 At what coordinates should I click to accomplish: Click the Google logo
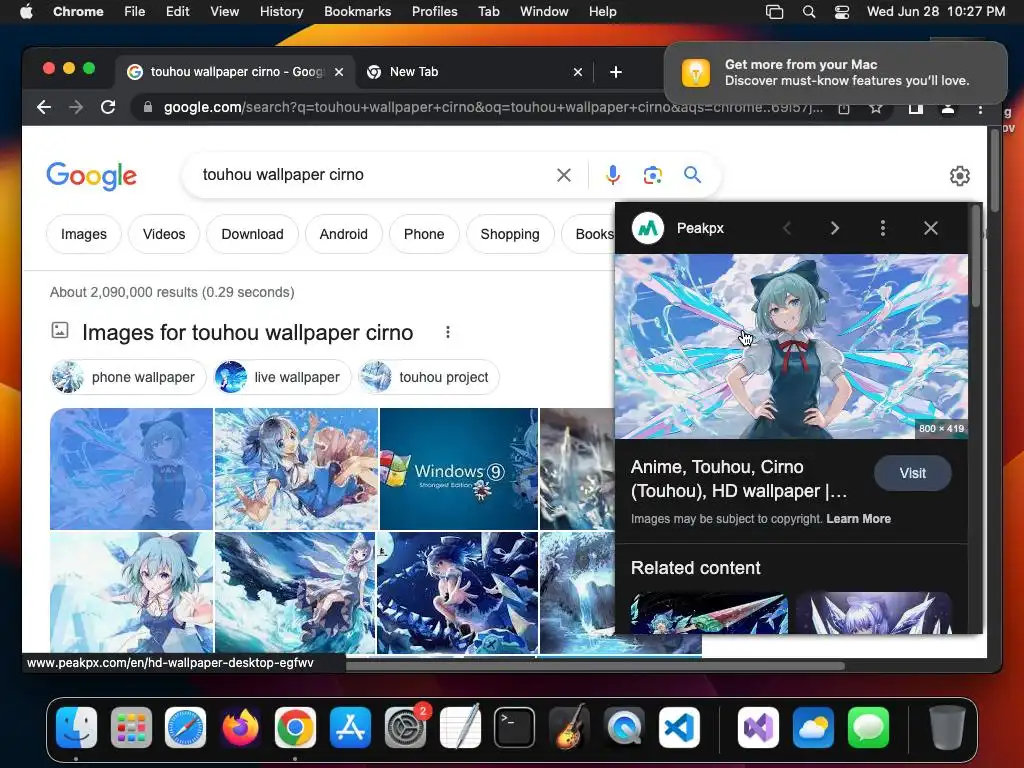pos(91,175)
